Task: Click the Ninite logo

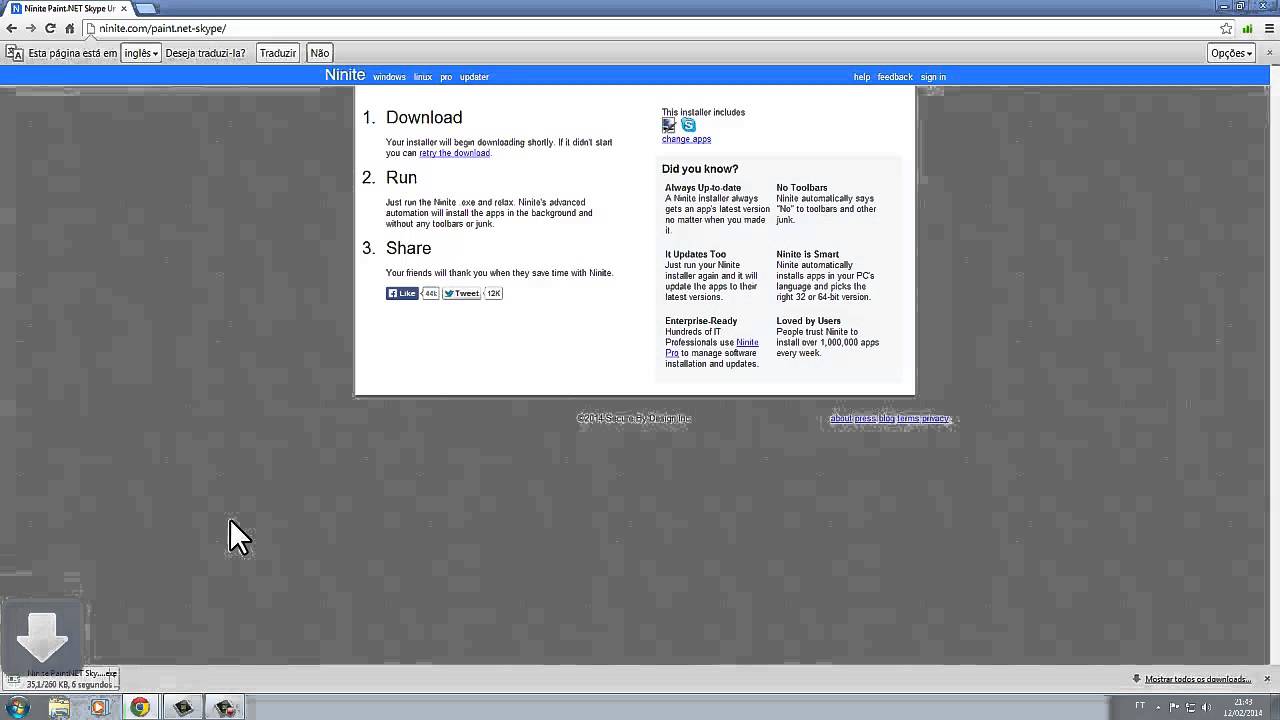Action: (x=345, y=75)
